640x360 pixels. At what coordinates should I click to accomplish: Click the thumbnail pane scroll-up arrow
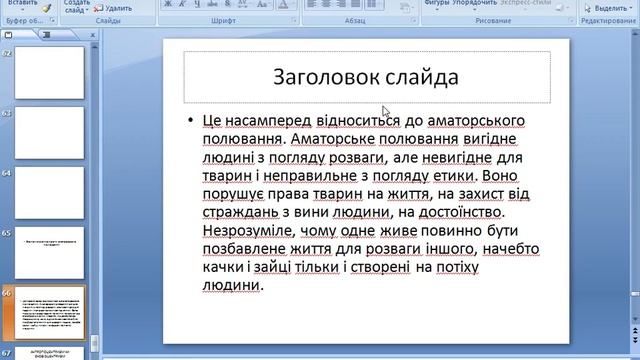(x=94, y=48)
